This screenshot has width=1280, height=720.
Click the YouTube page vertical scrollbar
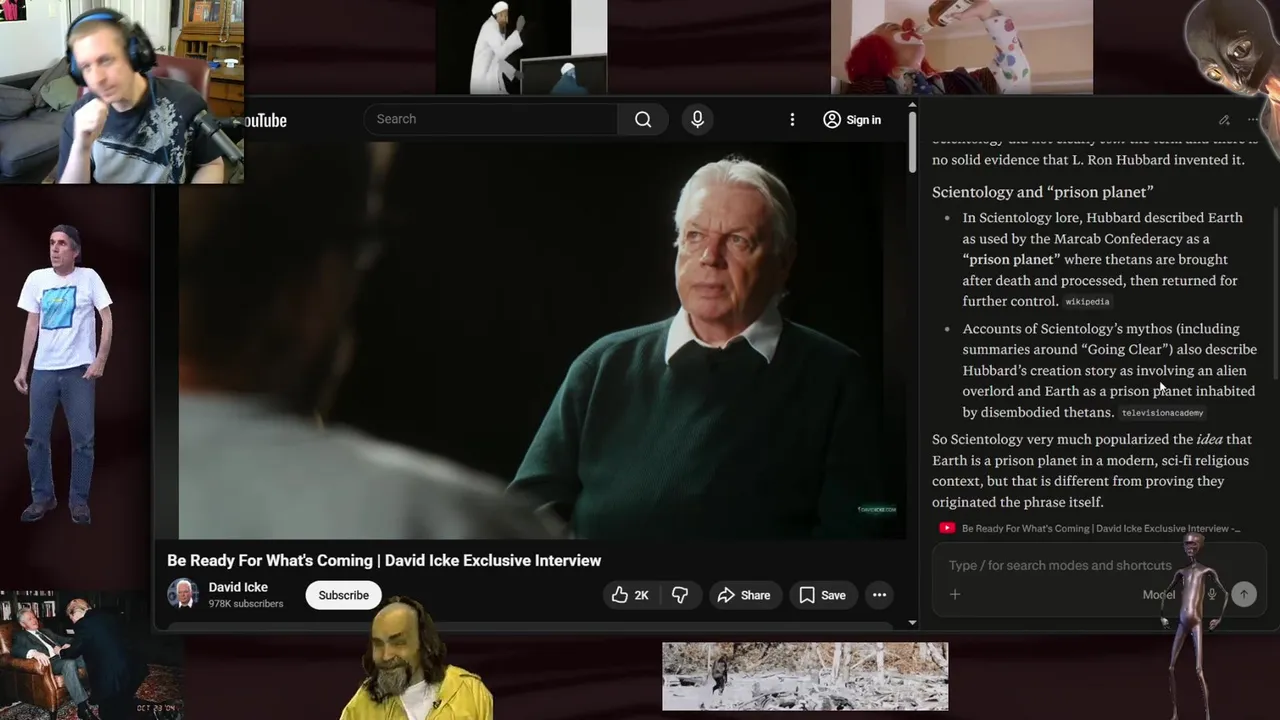coord(912,141)
